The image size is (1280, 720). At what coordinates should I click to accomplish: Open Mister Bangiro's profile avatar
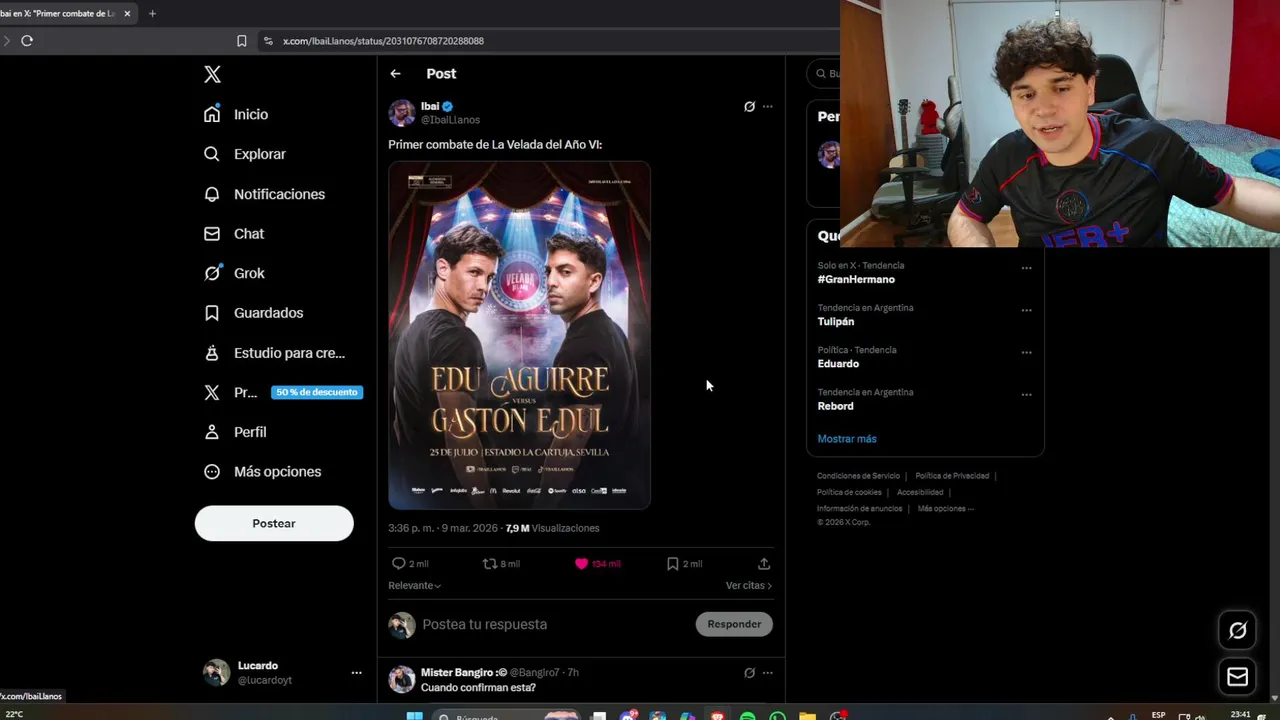(x=402, y=679)
